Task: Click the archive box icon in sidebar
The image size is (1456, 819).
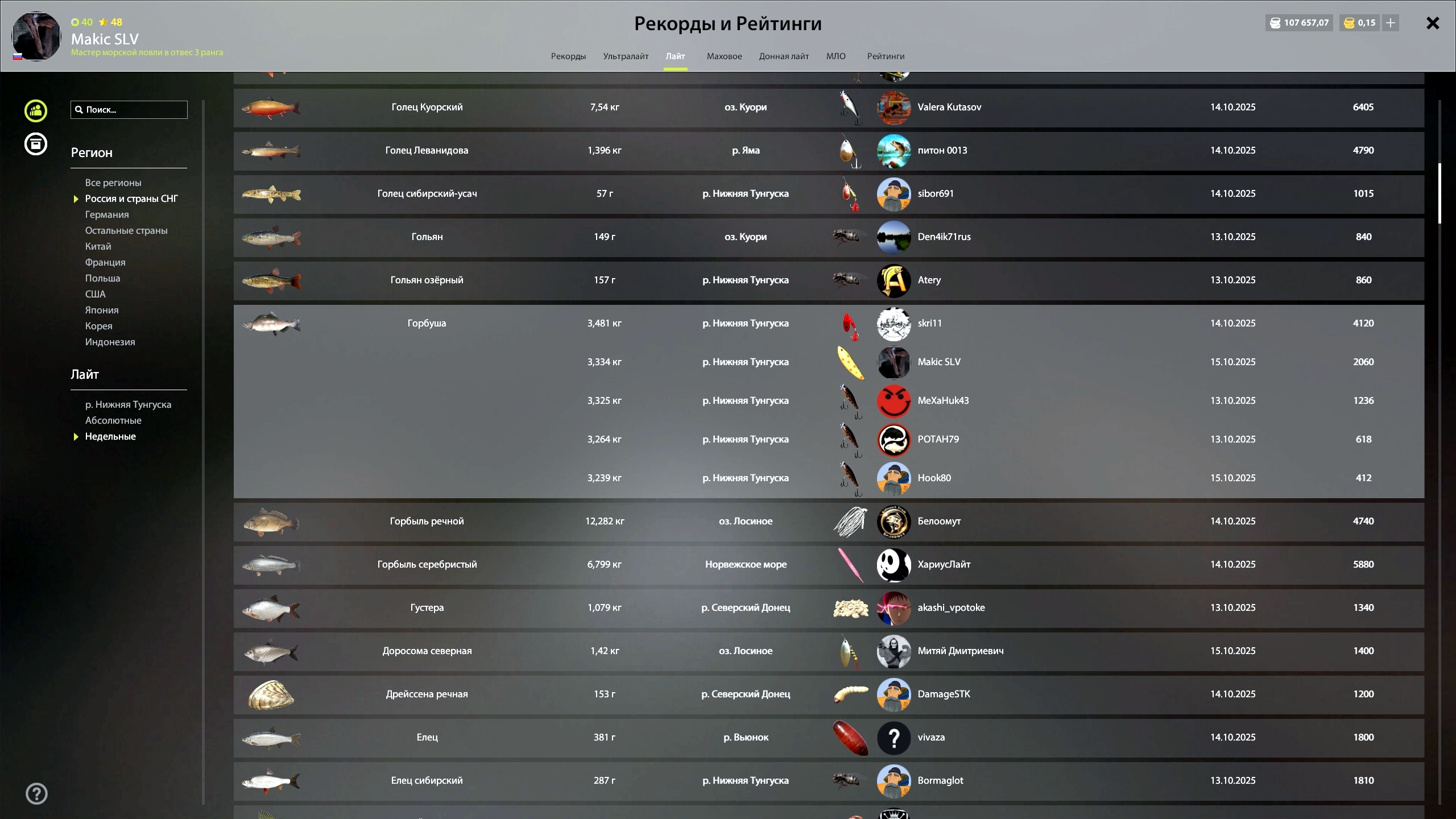Action: click(36, 144)
